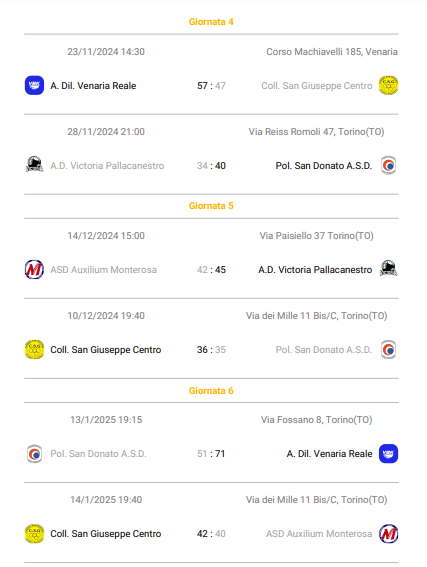
Task: Open the Giornata 6 heading
Action: pyautogui.click(x=211, y=391)
